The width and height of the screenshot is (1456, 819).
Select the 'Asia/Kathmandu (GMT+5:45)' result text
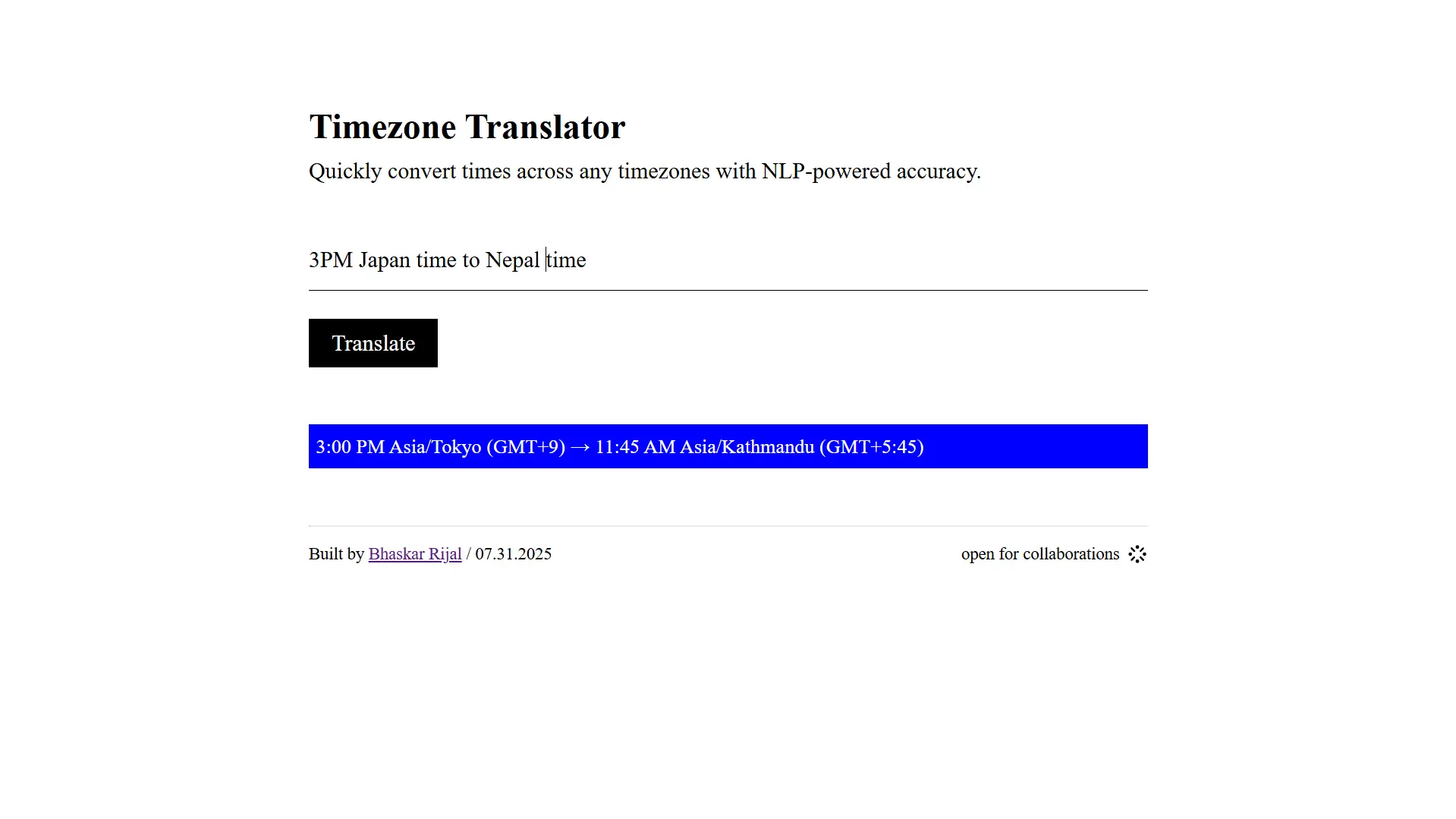[803, 447]
